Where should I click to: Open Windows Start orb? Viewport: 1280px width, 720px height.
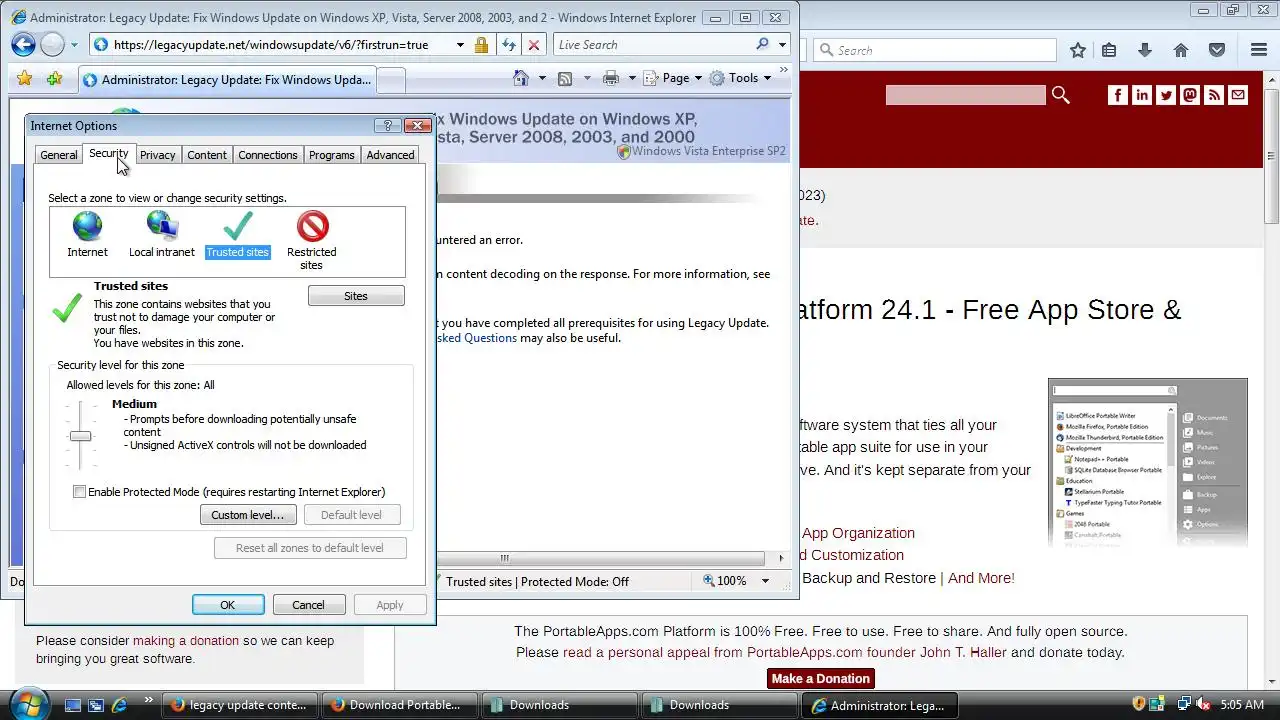(28, 703)
